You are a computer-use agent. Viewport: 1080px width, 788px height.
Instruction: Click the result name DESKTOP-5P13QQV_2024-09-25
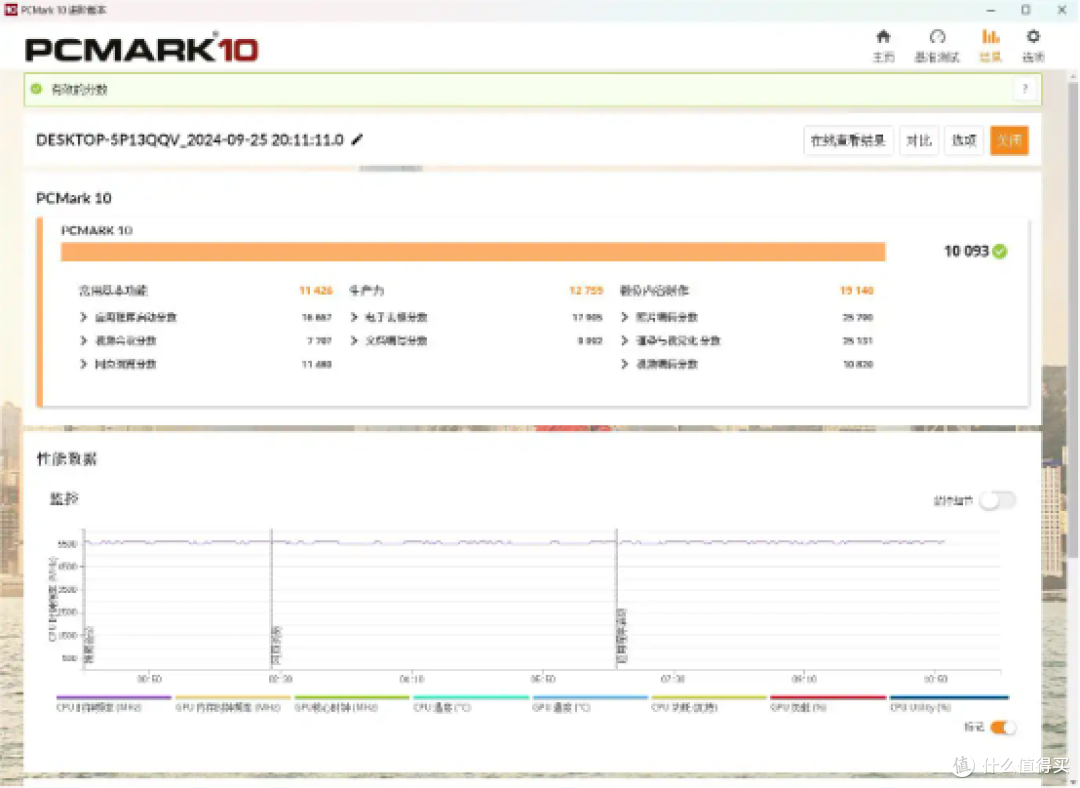pyautogui.click(x=189, y=140)
